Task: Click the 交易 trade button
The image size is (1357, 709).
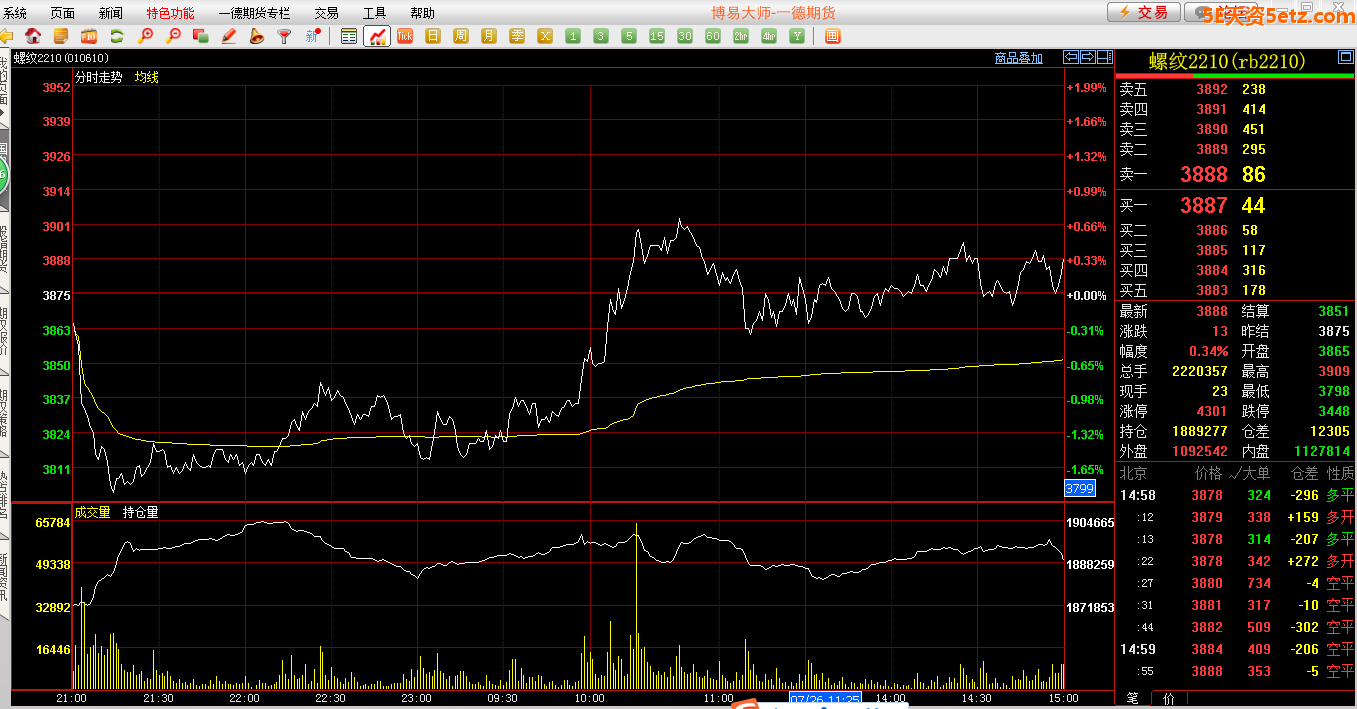Action: pyautogui.click(x=1142, y=12)
